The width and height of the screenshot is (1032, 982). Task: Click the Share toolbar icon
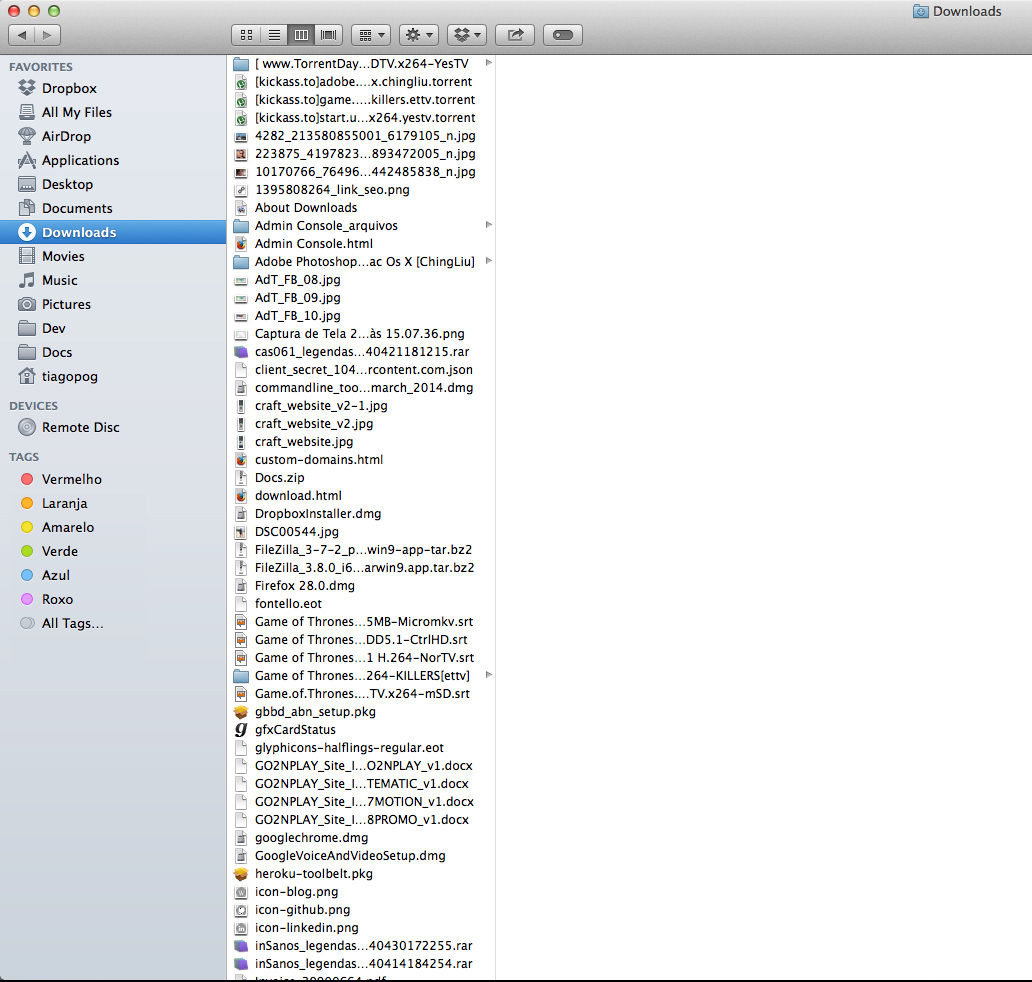pyautogui.click(x=514, y=34)
